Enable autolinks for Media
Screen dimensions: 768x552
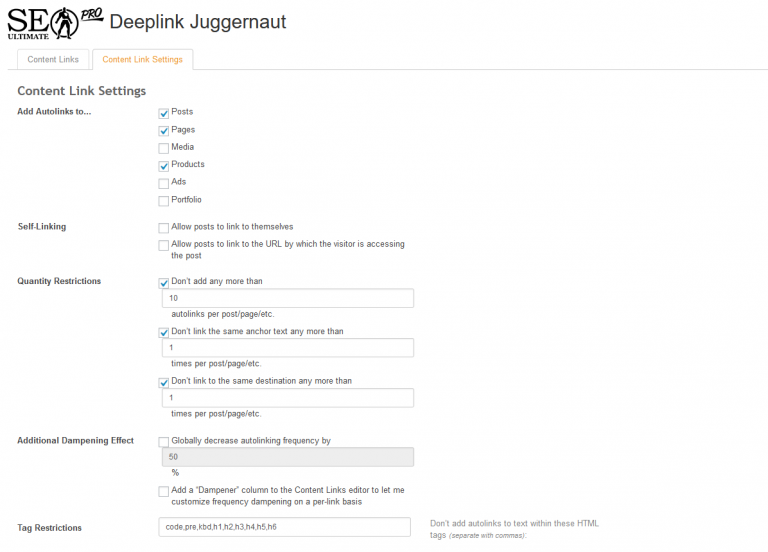tap(164, 148)
